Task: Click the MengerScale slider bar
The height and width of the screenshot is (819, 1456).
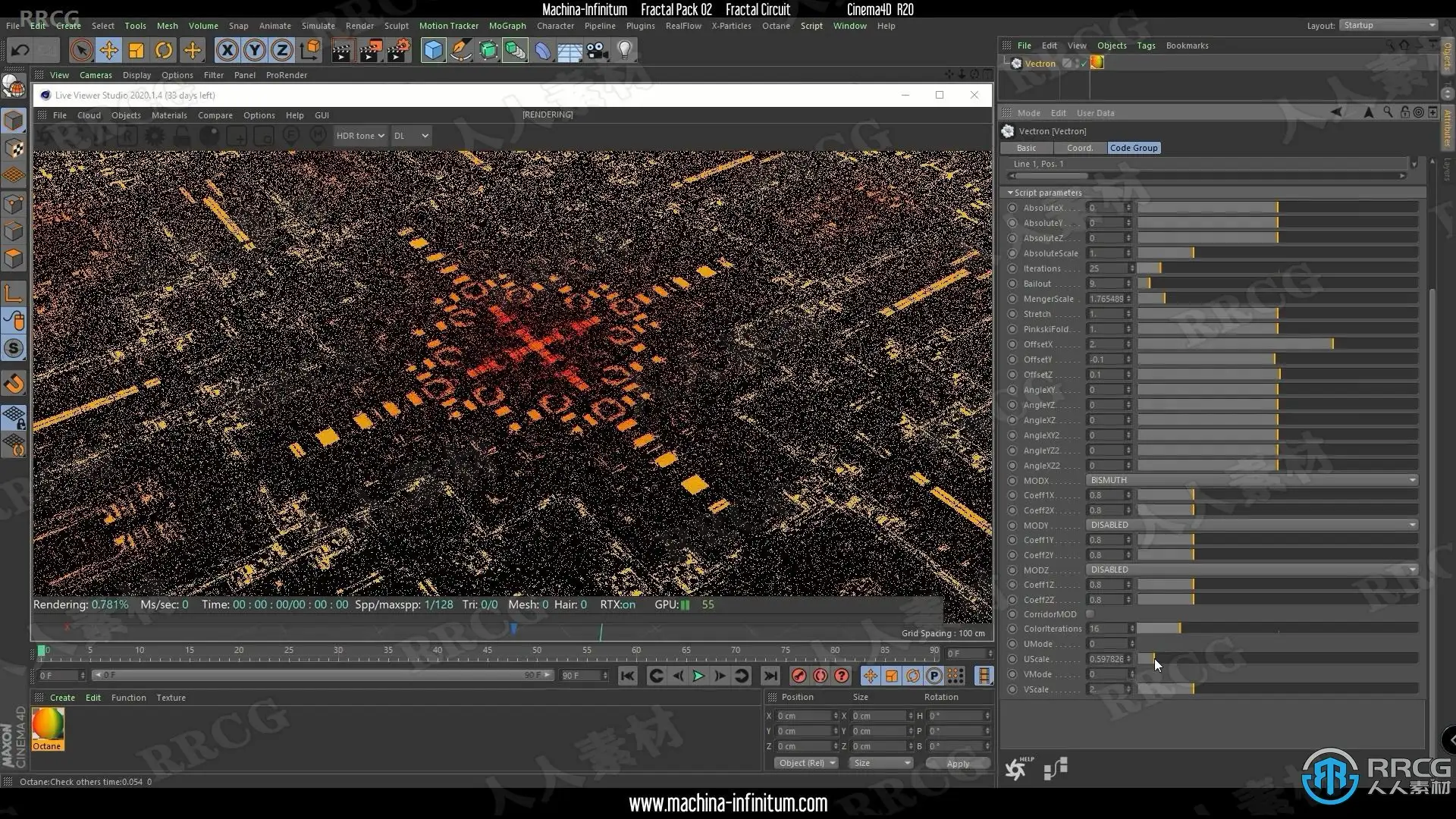Action: pos(1277,299)
